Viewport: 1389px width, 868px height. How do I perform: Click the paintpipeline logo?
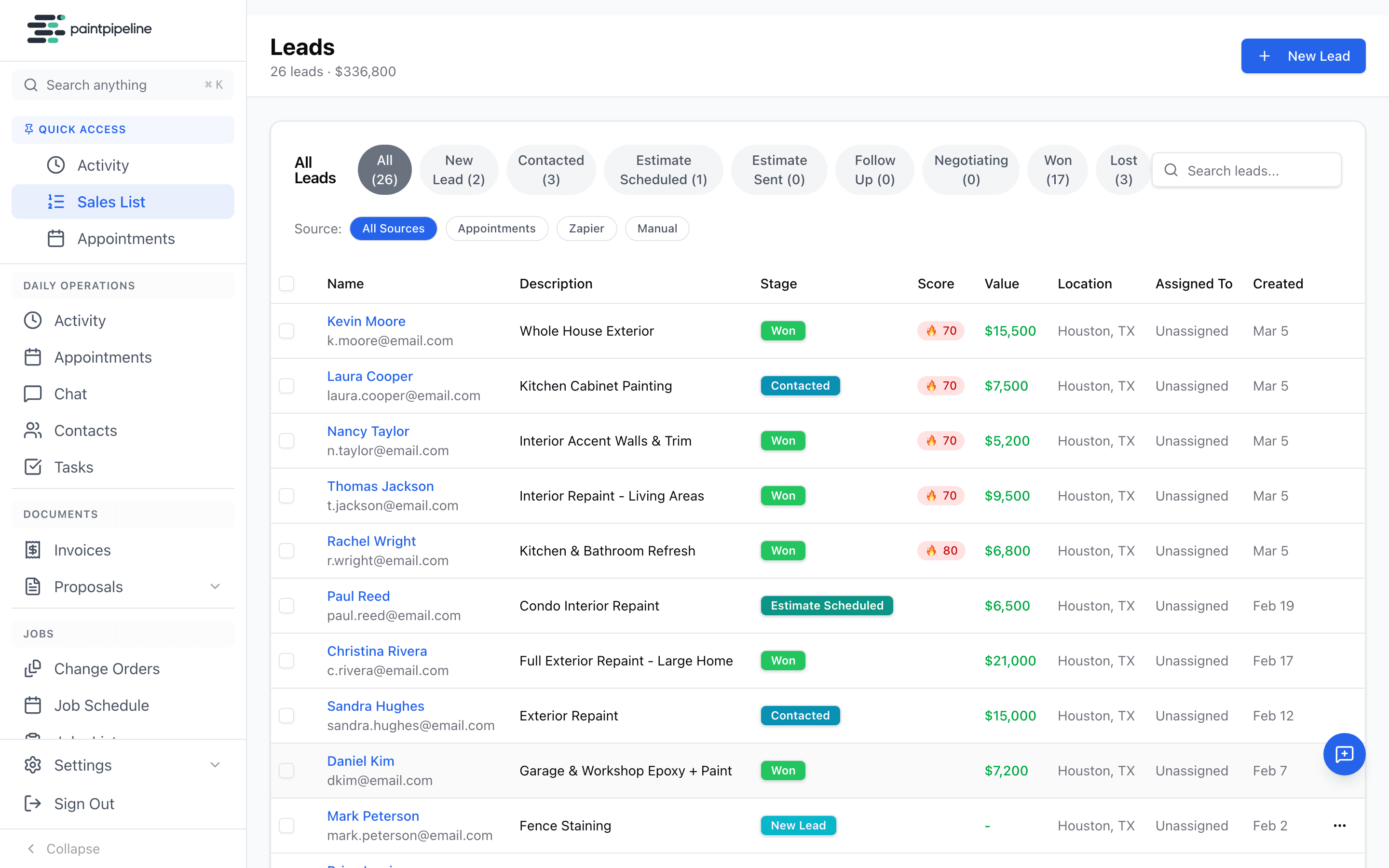(x=89, y=29)
